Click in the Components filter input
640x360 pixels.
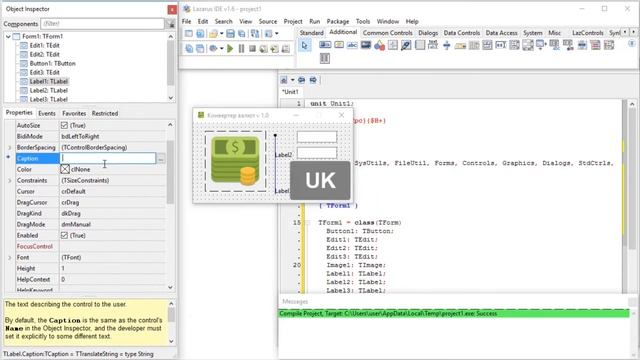click(x=102, y=24)
